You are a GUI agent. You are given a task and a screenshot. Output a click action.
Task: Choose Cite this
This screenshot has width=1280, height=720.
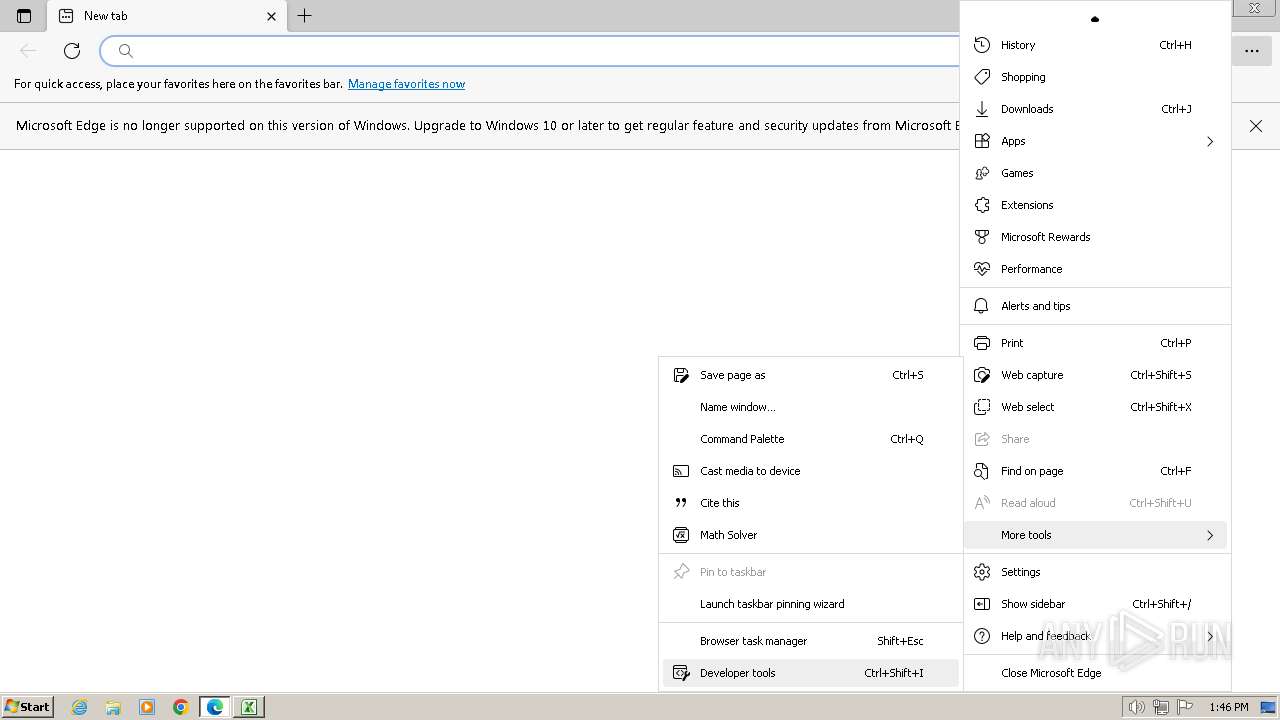[810, 503]
